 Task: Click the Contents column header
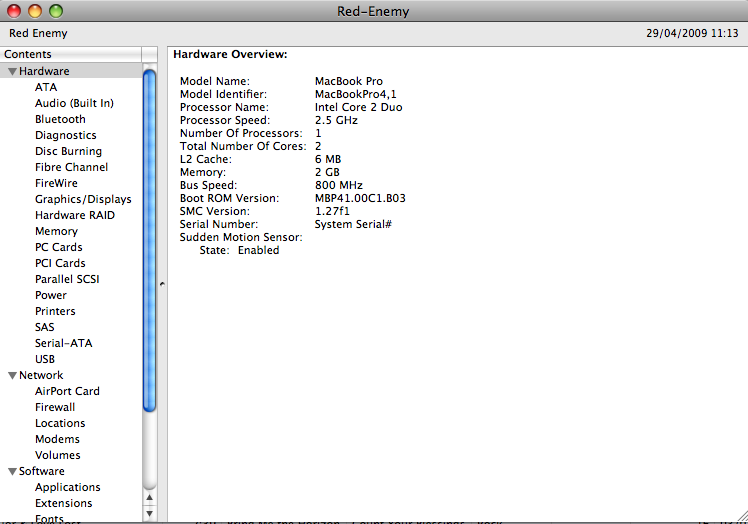pos(71,54)
